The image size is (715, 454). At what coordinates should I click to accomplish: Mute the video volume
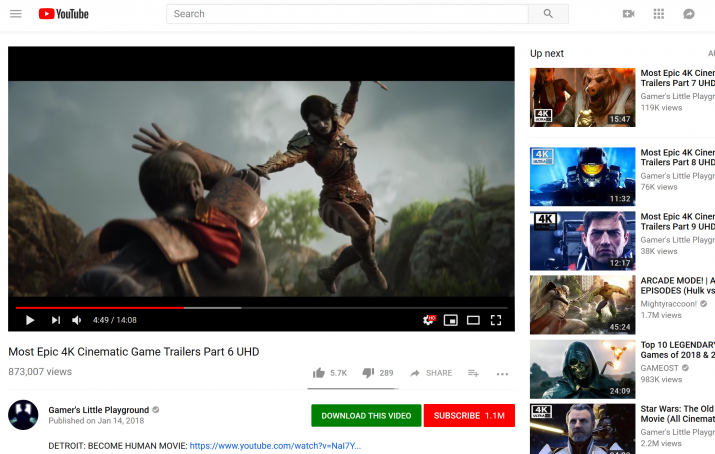pos(77,320)
